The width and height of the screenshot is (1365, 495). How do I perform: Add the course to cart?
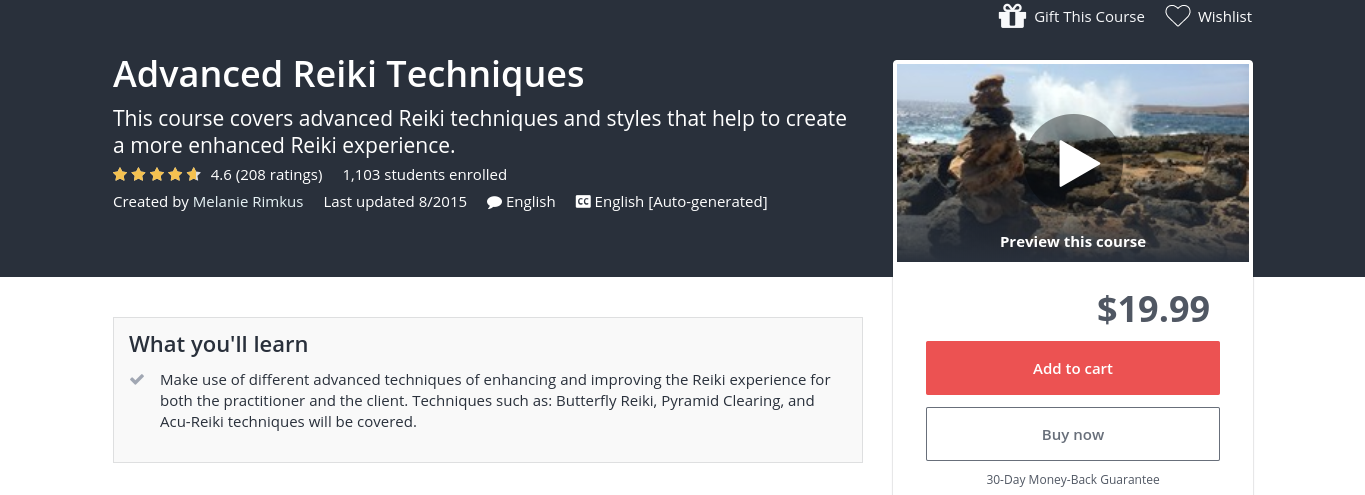pyautogui.click(x=1073, y=368)
